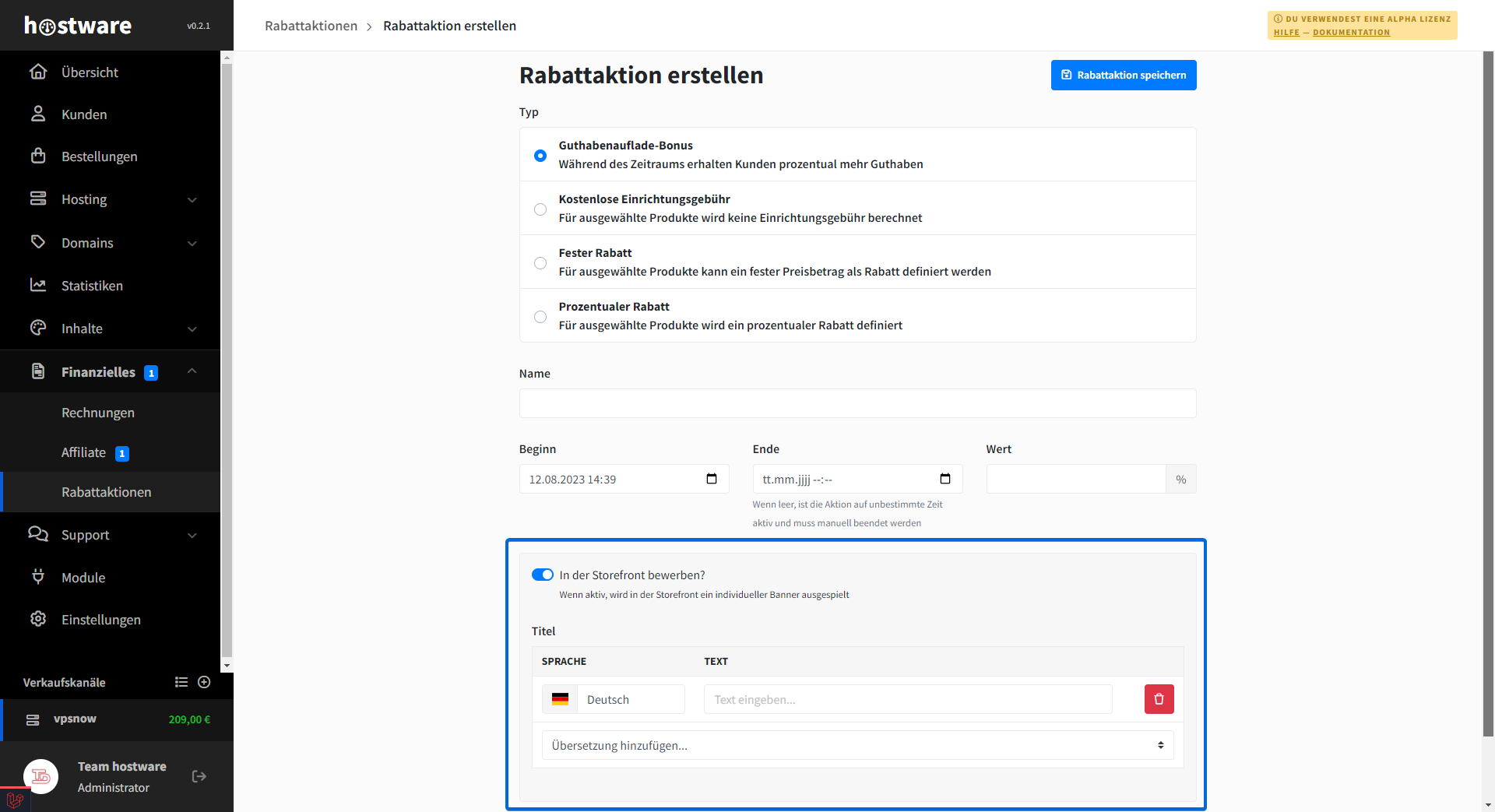
Task: Click the add sales channel plus icon
Action: click(204, 682)
